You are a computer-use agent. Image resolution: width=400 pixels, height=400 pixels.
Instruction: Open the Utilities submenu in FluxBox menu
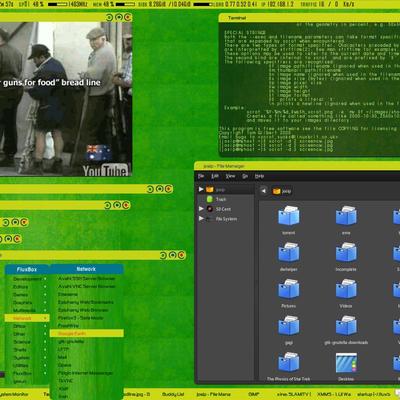pos(27,366)
